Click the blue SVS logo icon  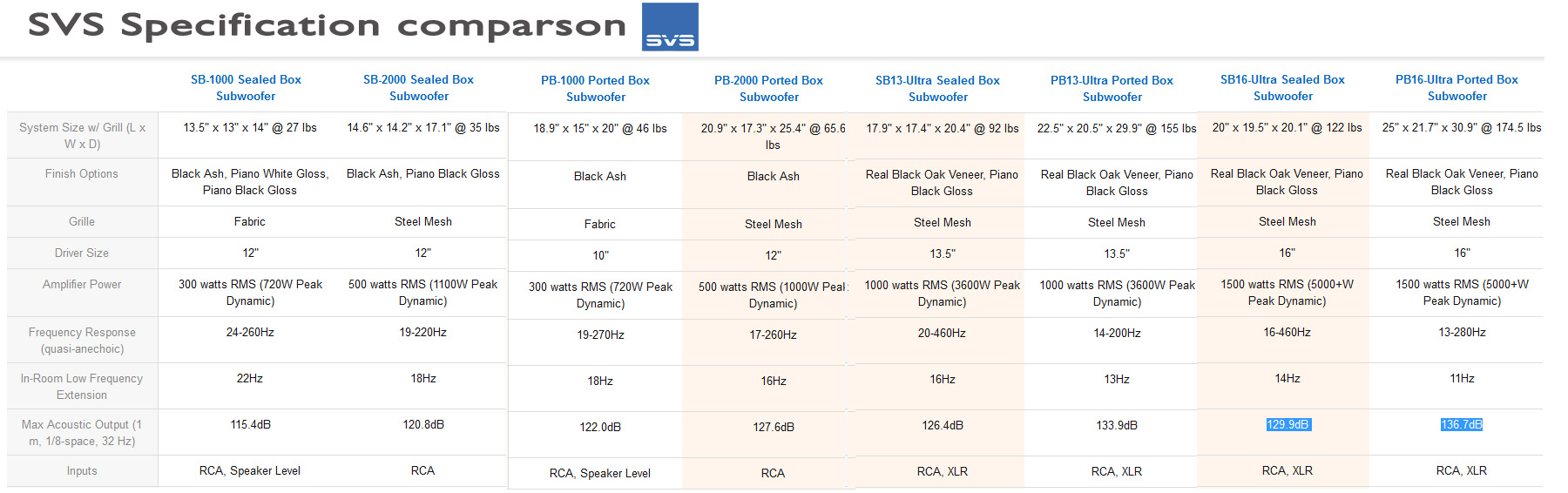coord(670,27)
